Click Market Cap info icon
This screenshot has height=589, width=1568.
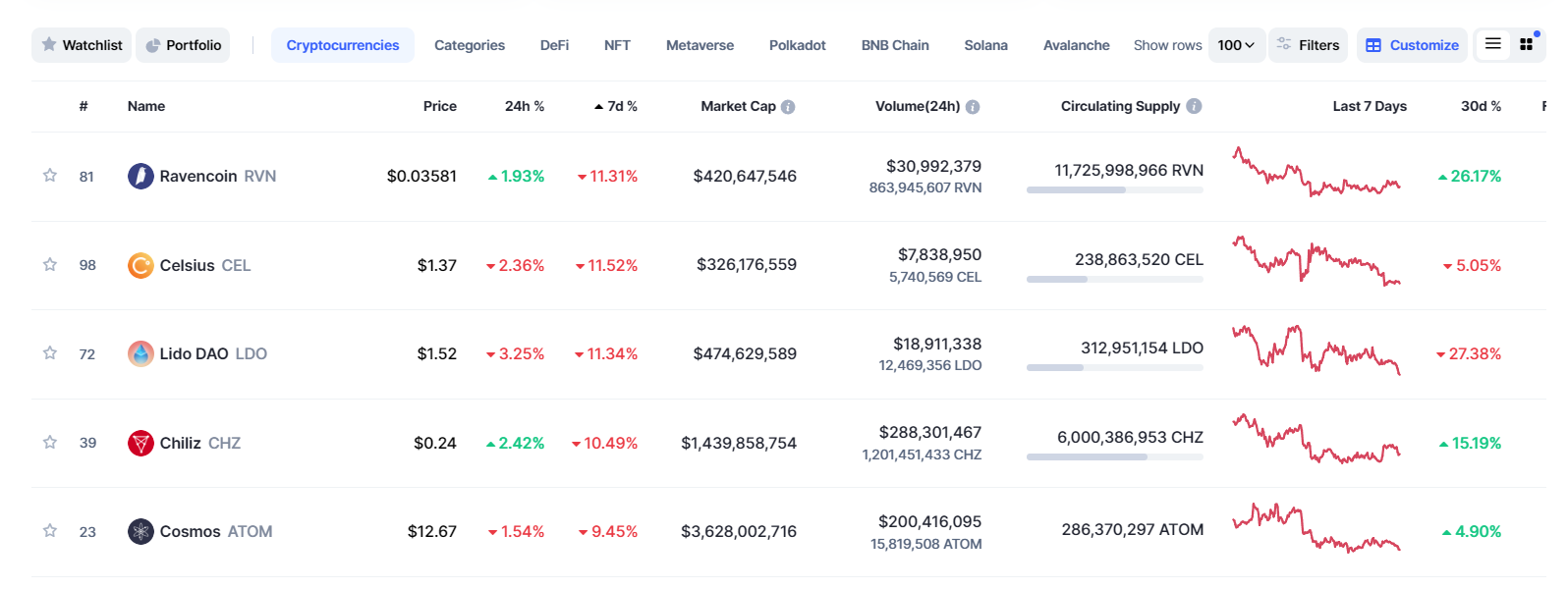pos(788,107)
